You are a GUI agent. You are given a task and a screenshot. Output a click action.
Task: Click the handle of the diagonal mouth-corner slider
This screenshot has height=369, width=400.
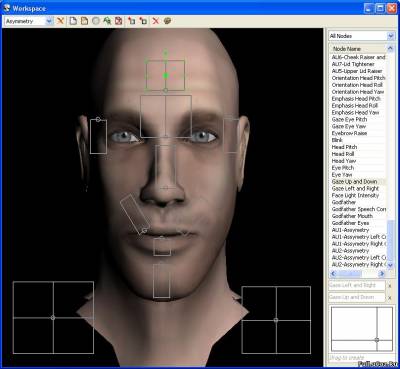144,231
